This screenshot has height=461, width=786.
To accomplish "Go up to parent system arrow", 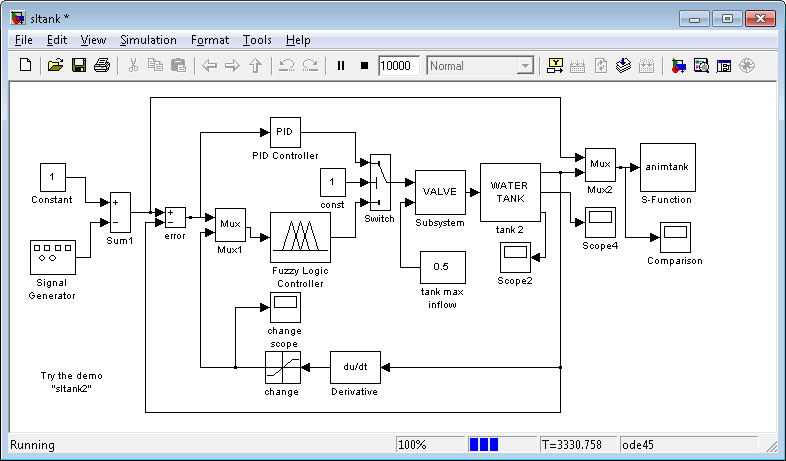I will click(256, 66).
